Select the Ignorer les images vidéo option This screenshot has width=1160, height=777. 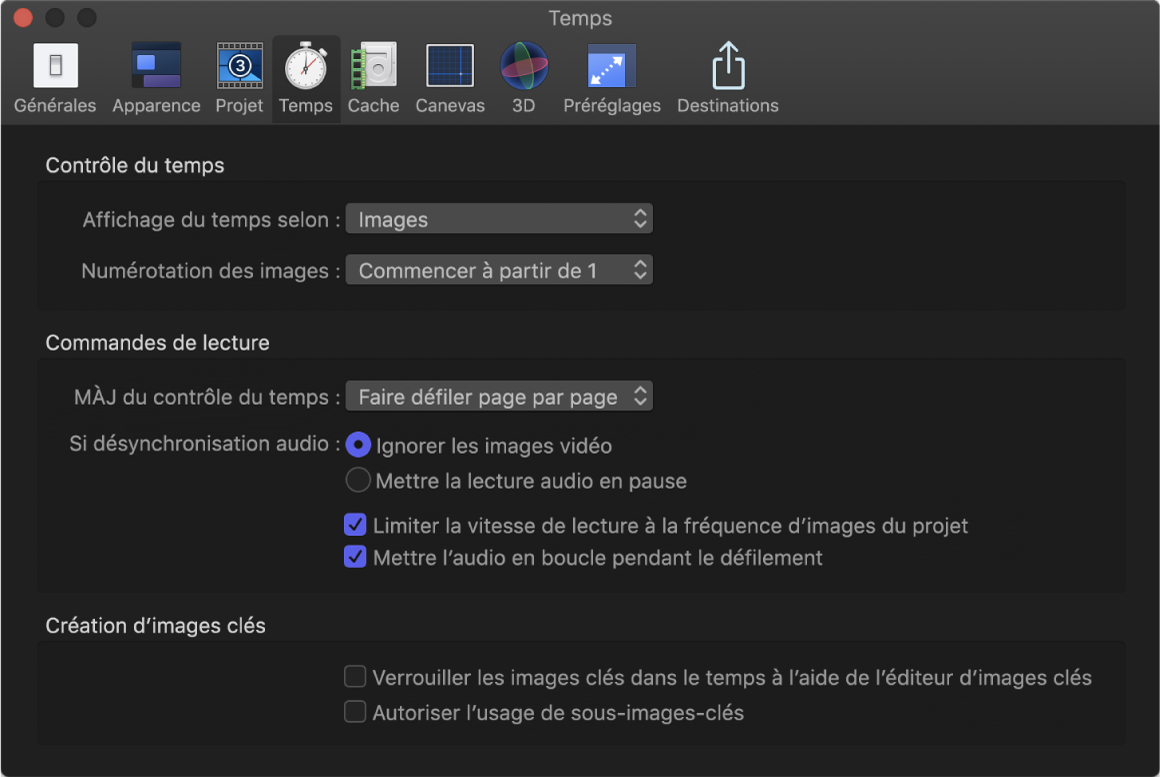pos(358,444)
